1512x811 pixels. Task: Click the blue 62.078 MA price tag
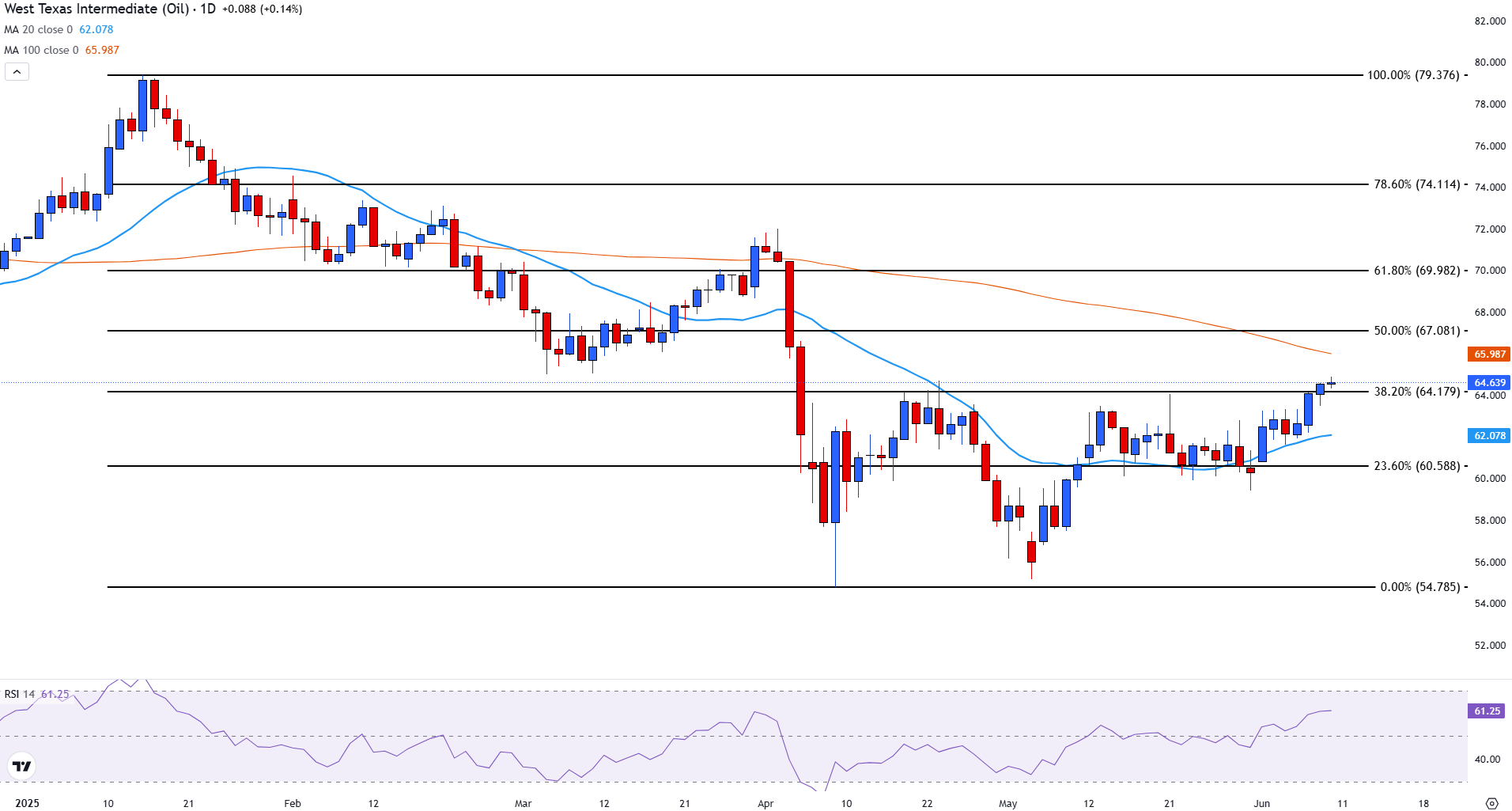(x=1489, y=436)
